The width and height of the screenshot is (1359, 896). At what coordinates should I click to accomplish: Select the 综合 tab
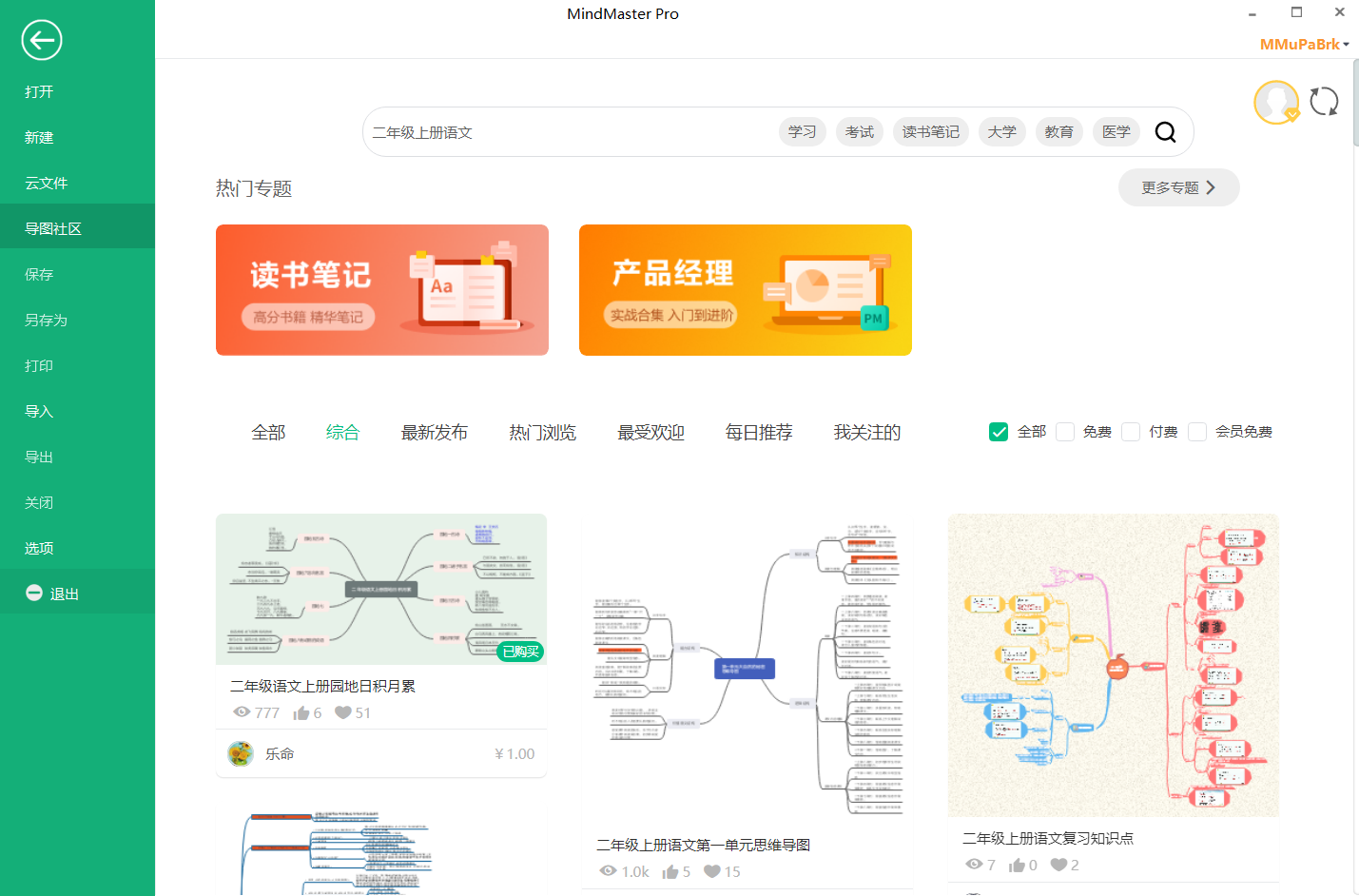[x=342, y=433]
